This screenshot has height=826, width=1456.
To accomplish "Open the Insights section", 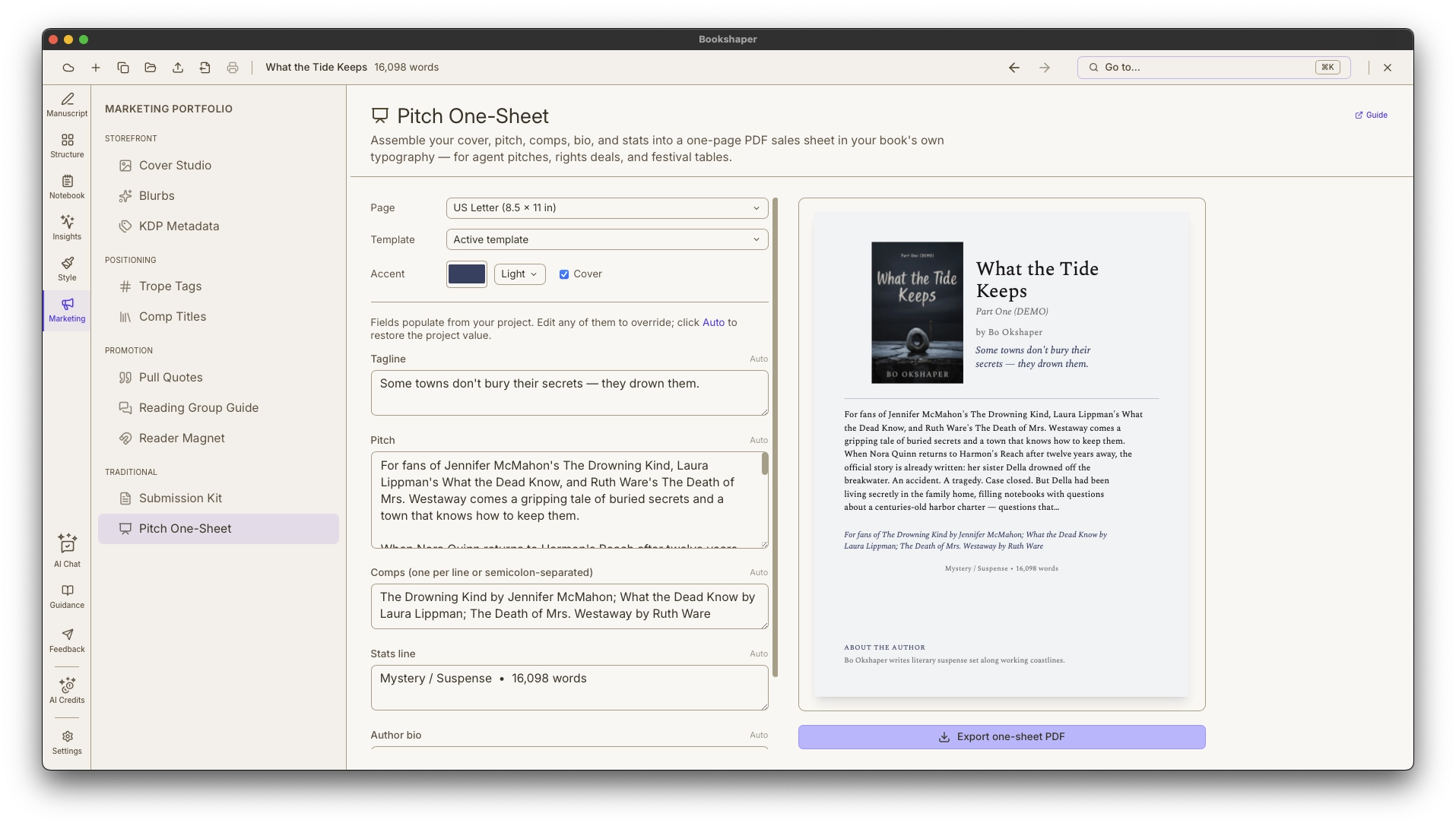I will click(67, 228).
